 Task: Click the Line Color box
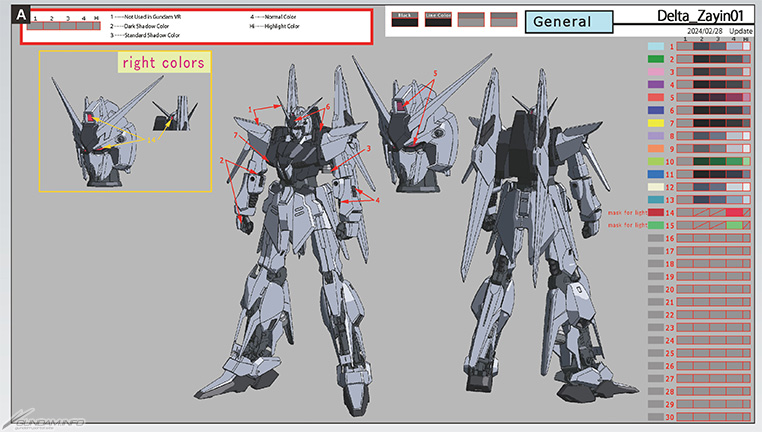436,19
